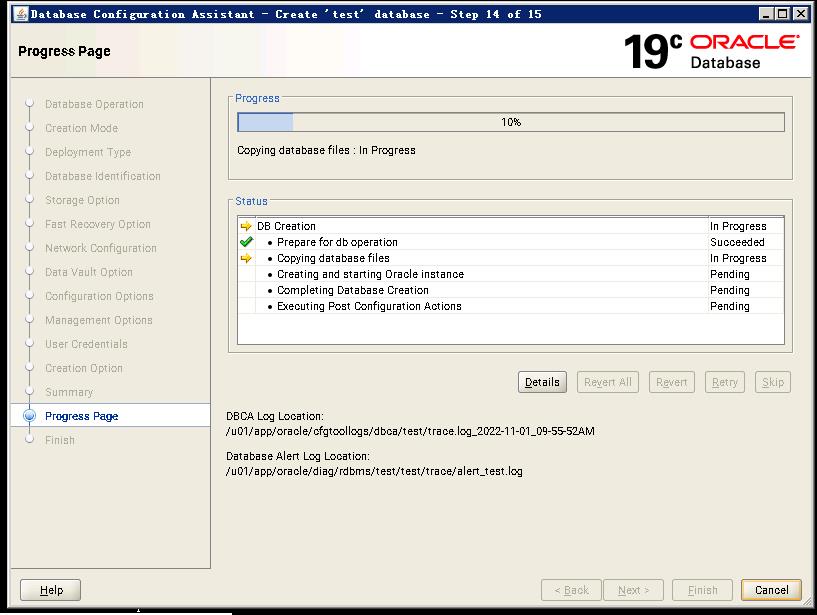The image size is (817, 615).
Task: Click the Finish button
Action: pyautogui.click(x=702, y=590)
